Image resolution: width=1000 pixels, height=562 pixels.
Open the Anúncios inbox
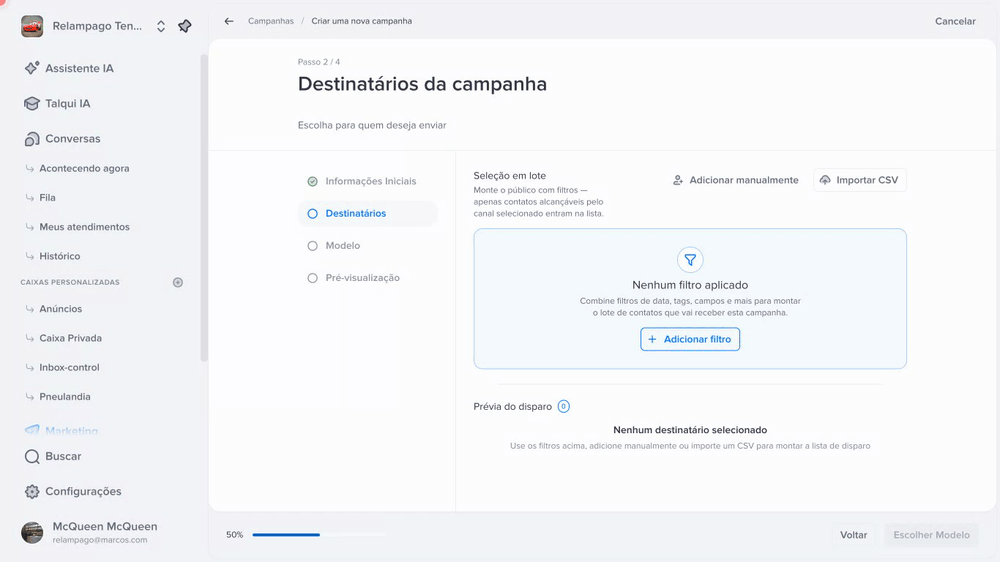point(61,309)
